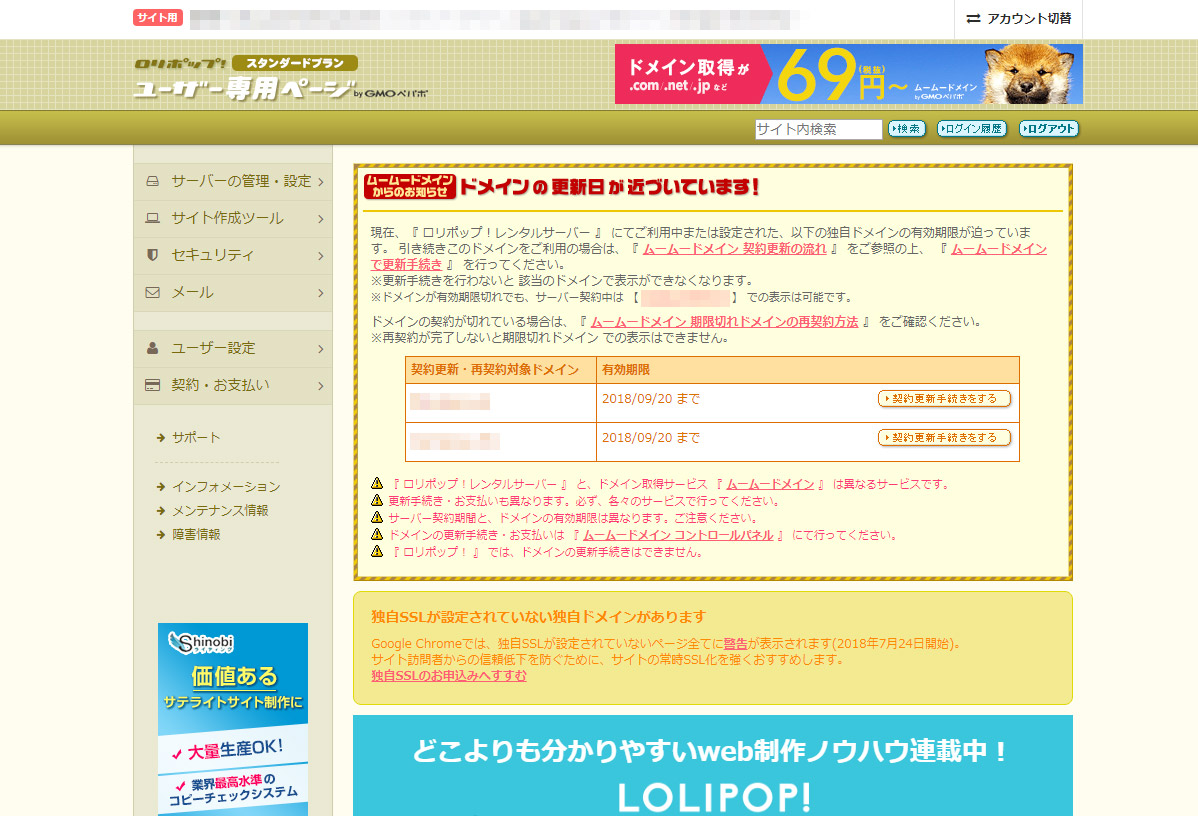Click the credit card icon beside 契約・お支払い
The image size is (1198, 816).
(153, 385)
